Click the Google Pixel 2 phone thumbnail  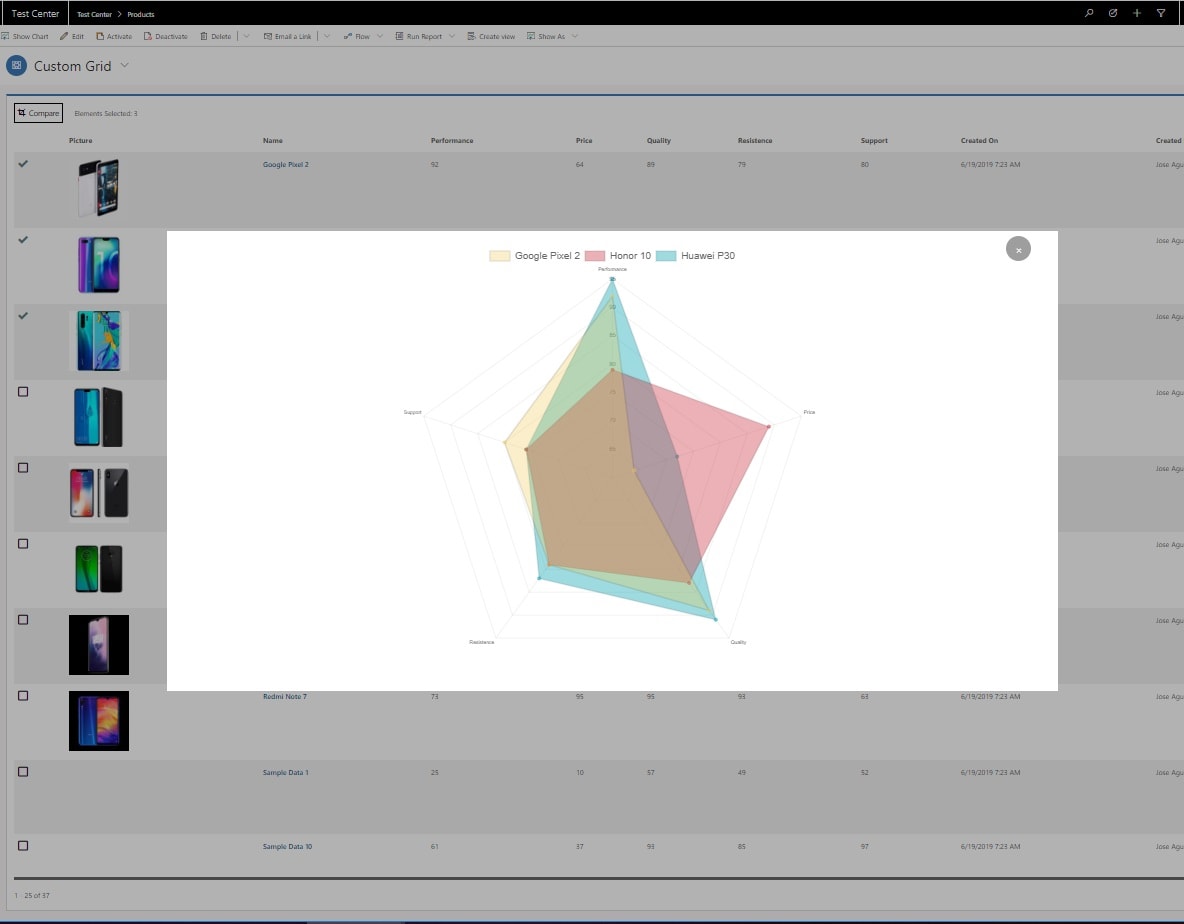[99, 188]
